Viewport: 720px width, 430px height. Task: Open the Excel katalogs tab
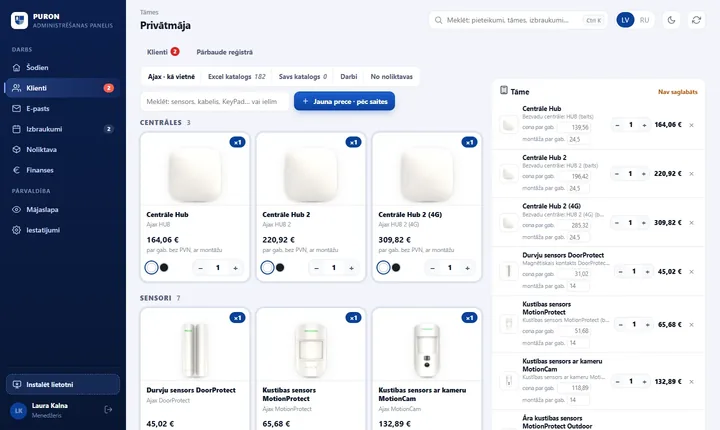[236, 77]
